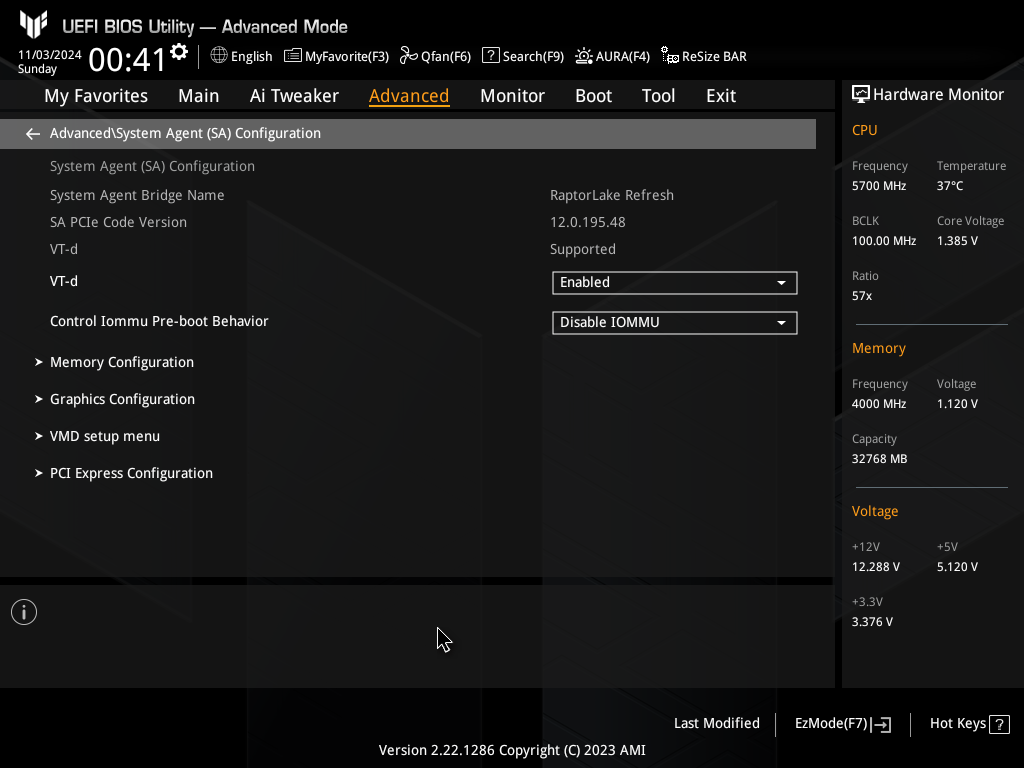Viewport: 1024px width, 768px height.
Task: Click the Version 2.22.1286 copyright text
Action: [512, 750]
